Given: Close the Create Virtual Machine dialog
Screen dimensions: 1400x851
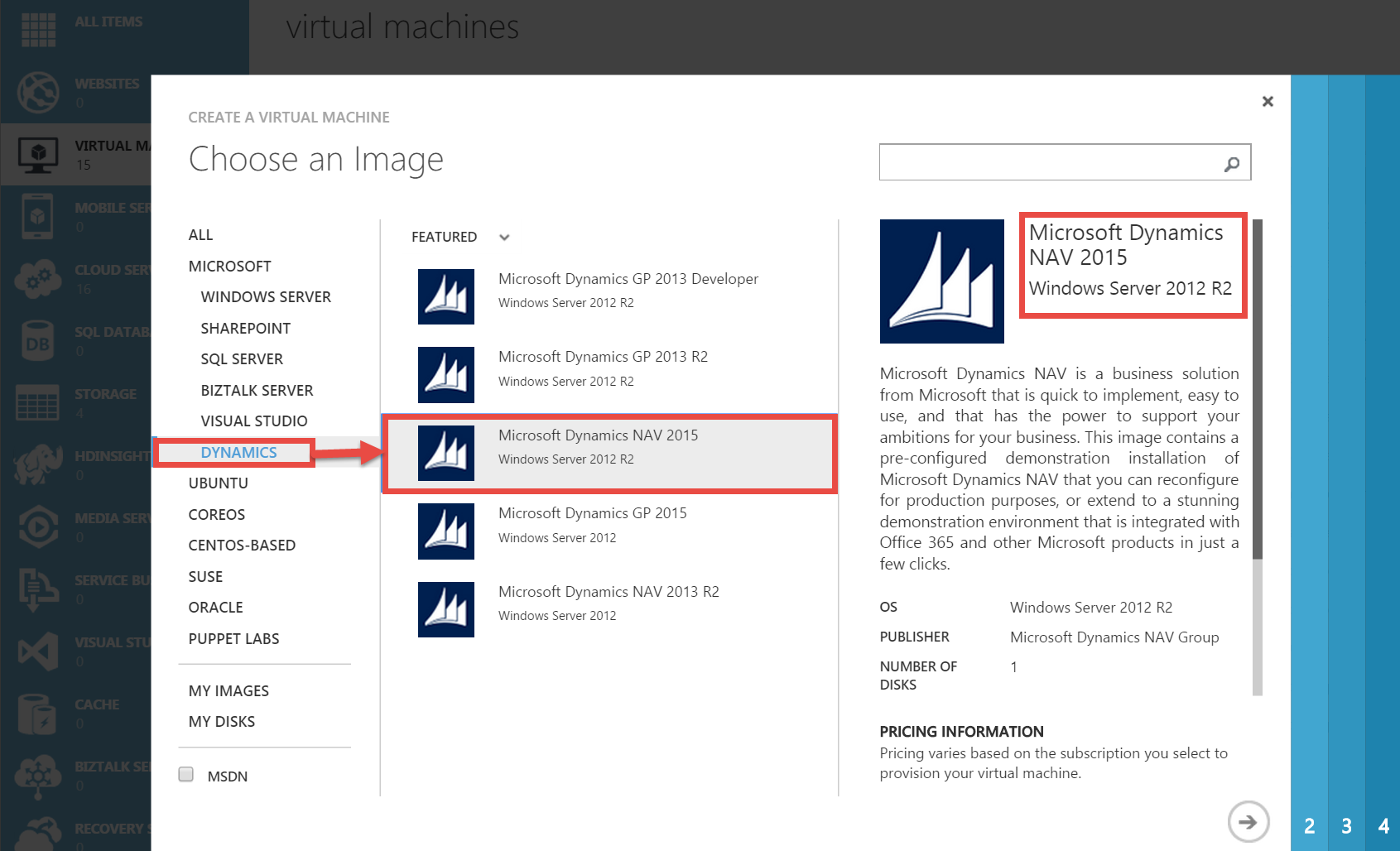Looking at the screenshot, I should point(1268,101).
